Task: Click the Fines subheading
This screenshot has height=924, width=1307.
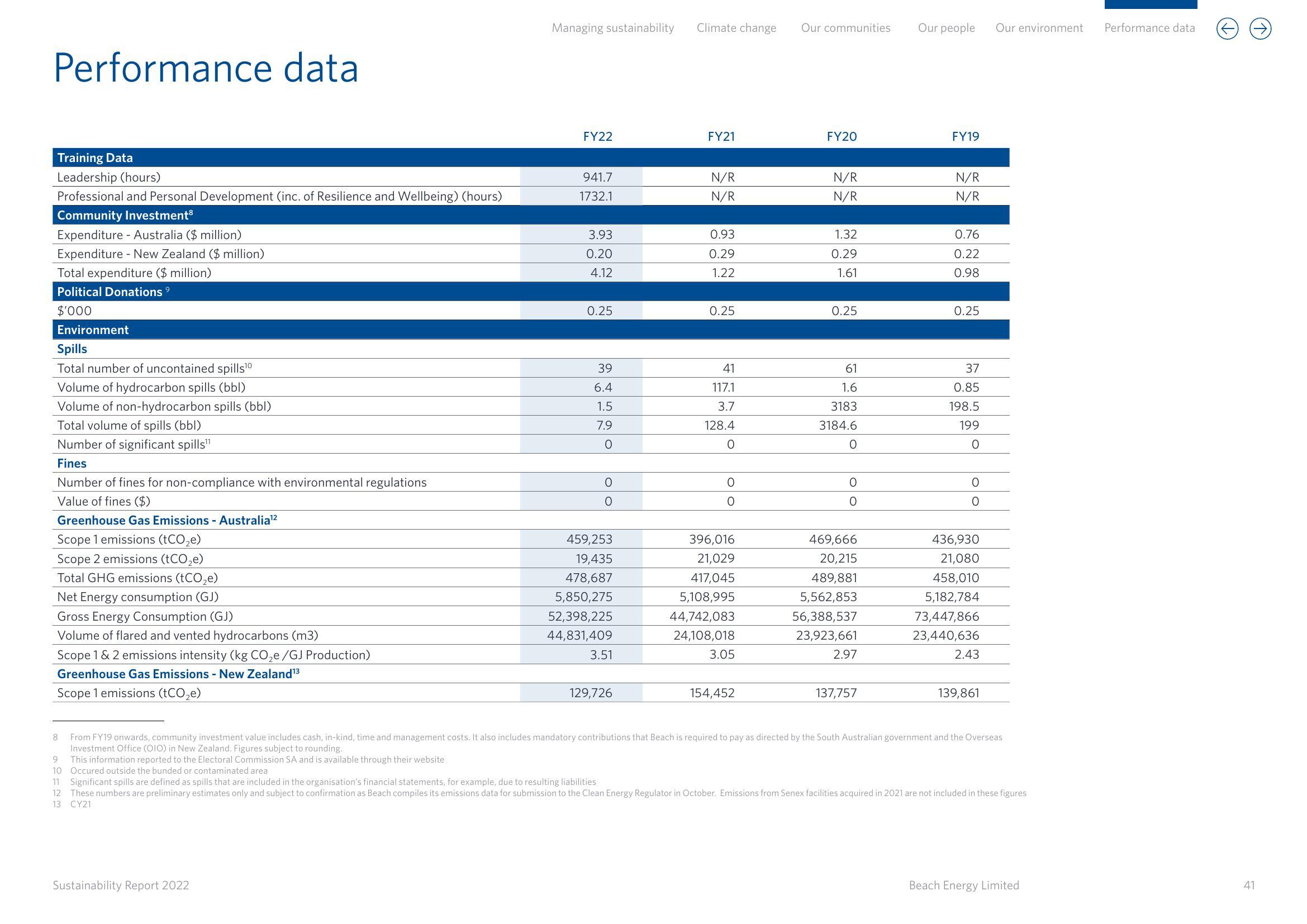Action: pyautogui.click(x=72, y=463)
